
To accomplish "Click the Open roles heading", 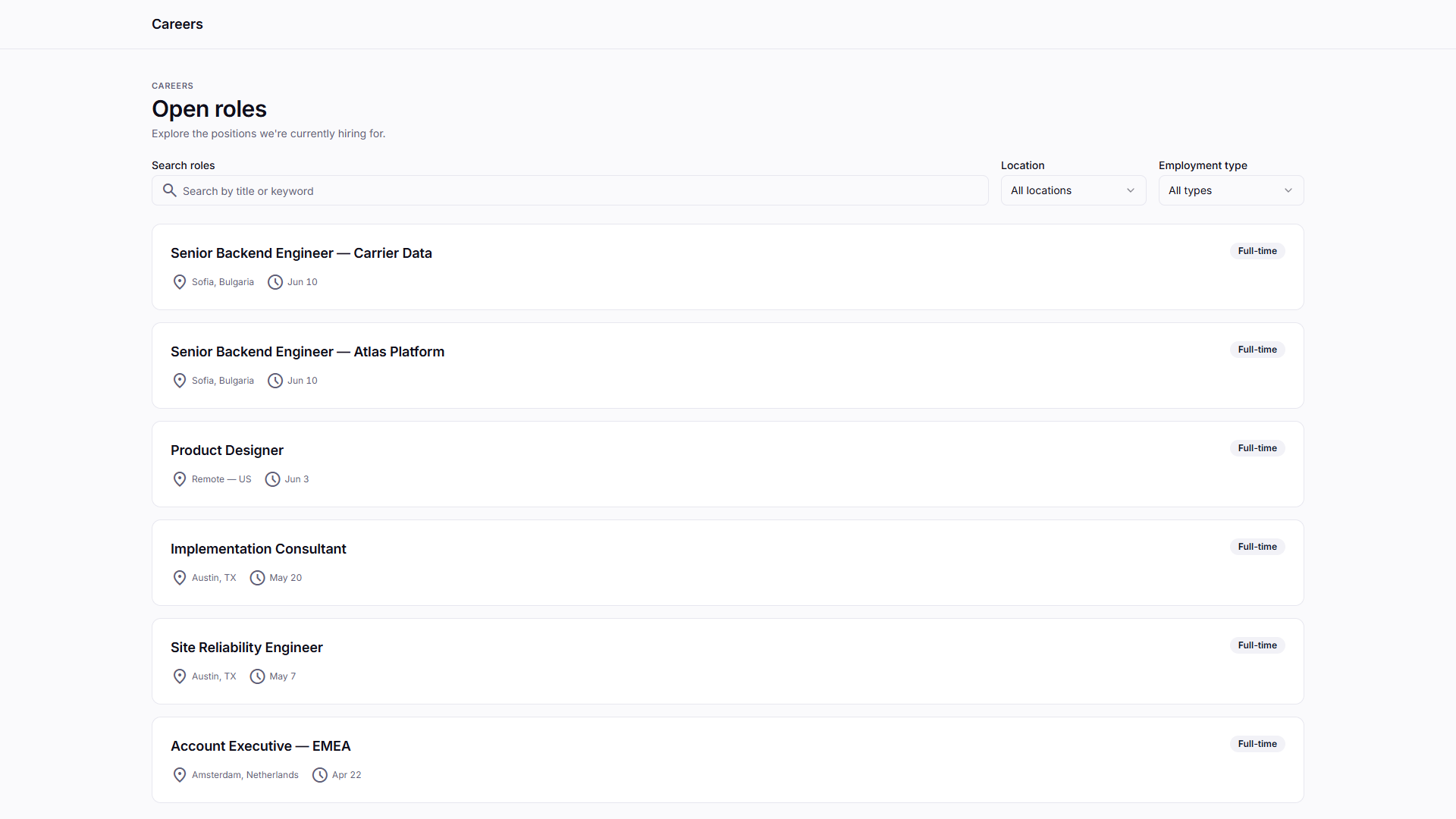I will tap(209, 109).
